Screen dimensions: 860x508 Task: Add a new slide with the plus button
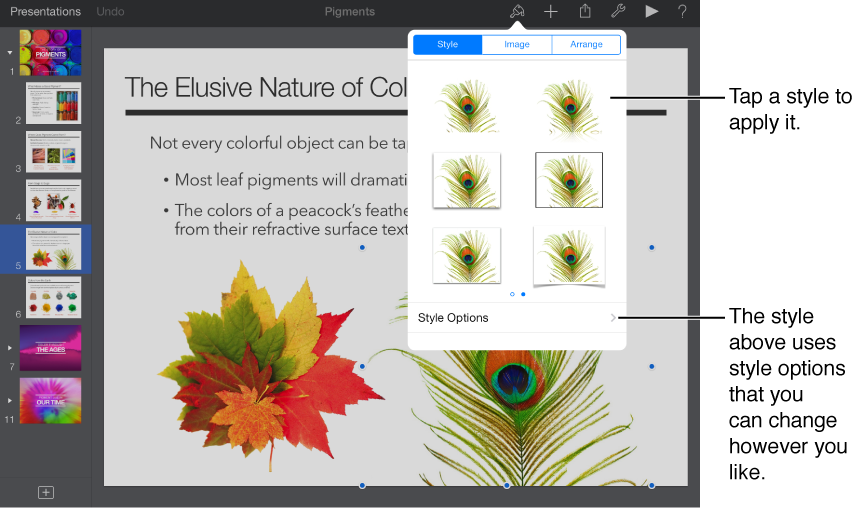coord(46,492)
